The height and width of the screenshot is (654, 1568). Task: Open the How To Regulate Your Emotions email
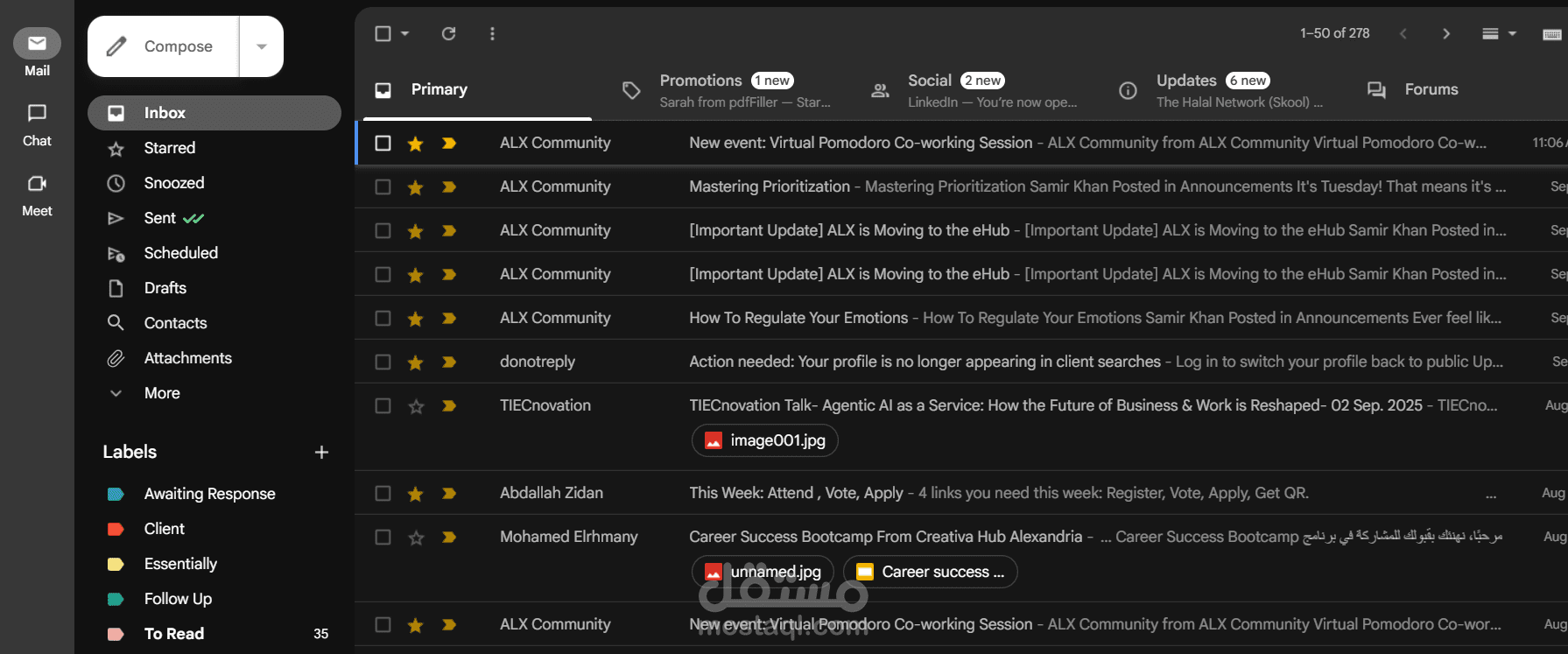click(x=961, y=318)
